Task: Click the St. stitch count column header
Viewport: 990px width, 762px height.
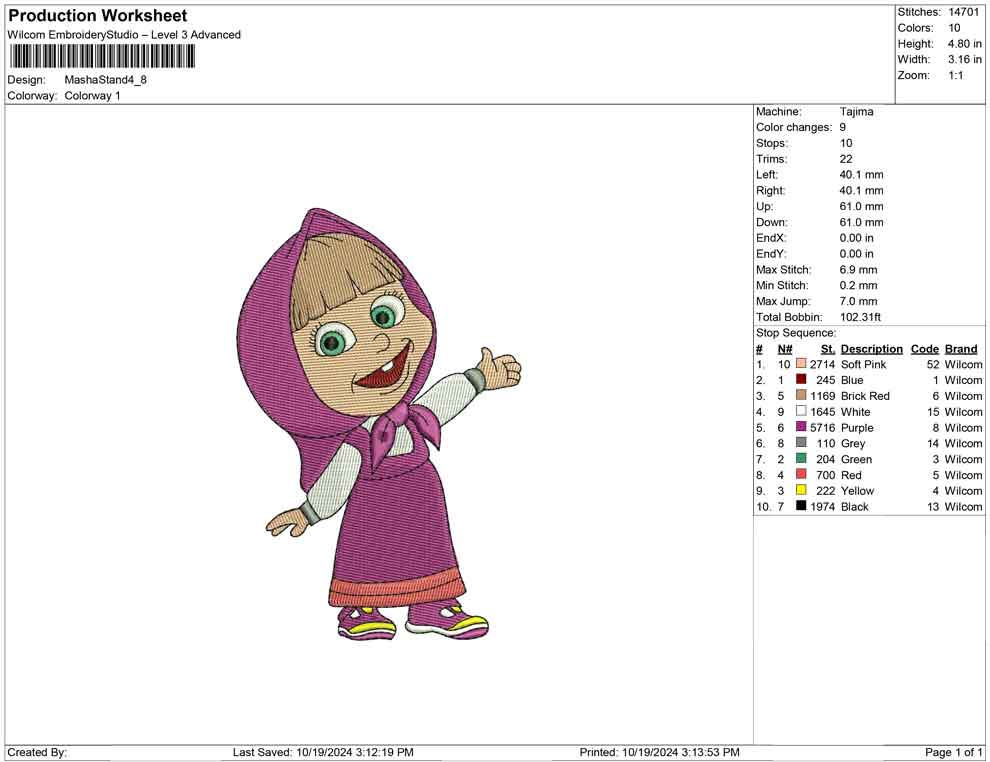Action: [827, 349]
